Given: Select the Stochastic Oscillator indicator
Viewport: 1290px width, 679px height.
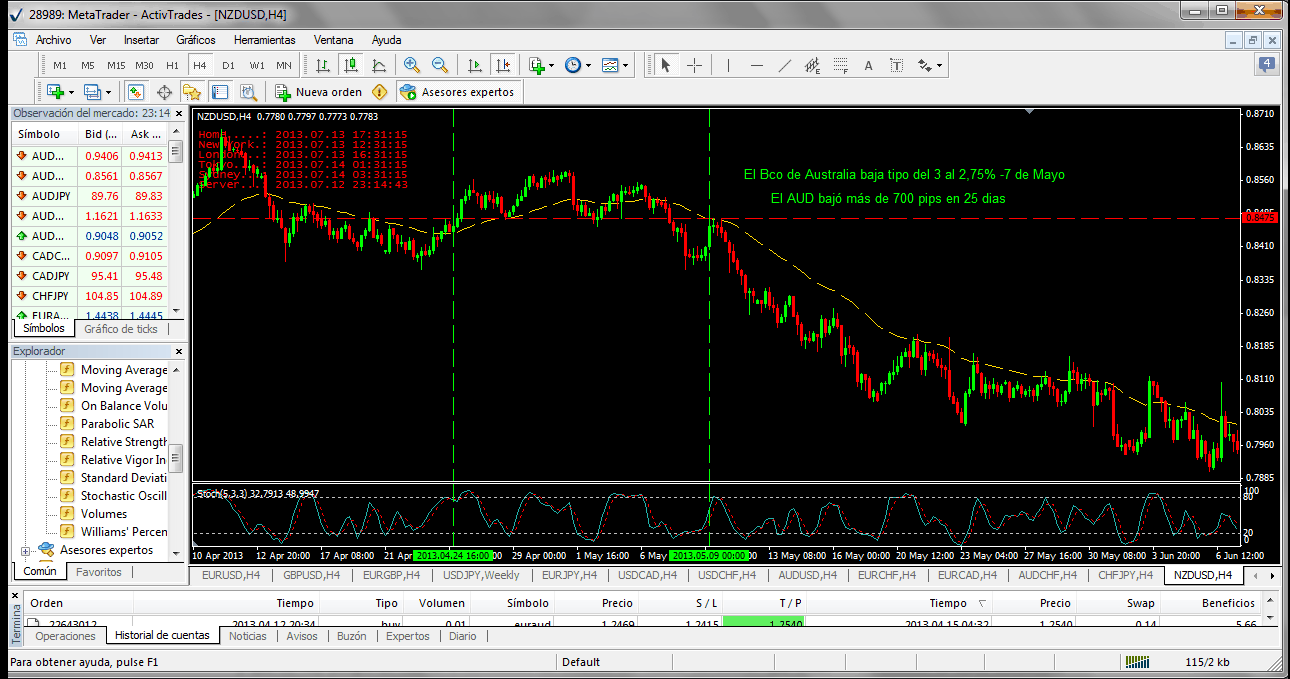Looking at the screenshot, I should point(123,496).
